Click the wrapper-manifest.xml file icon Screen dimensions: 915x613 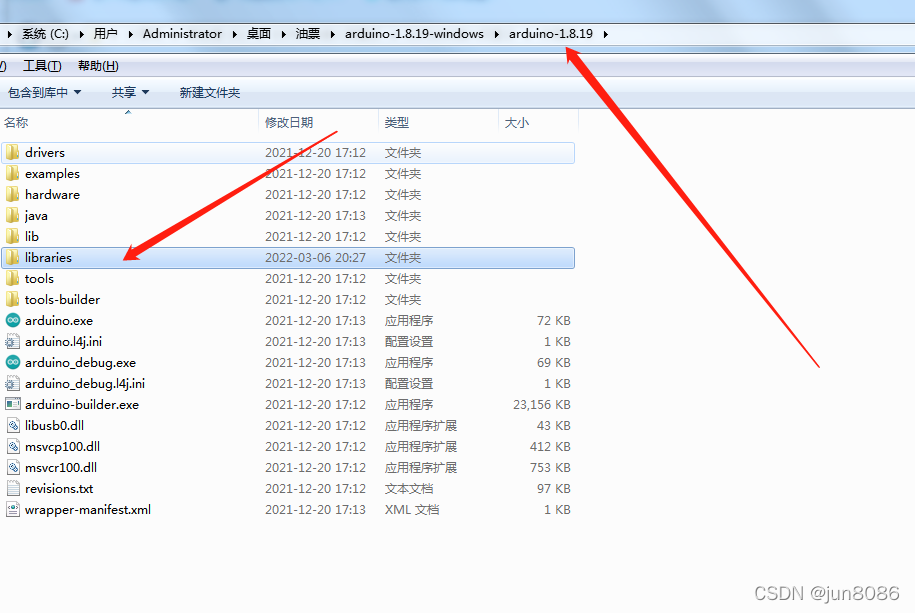13,510
